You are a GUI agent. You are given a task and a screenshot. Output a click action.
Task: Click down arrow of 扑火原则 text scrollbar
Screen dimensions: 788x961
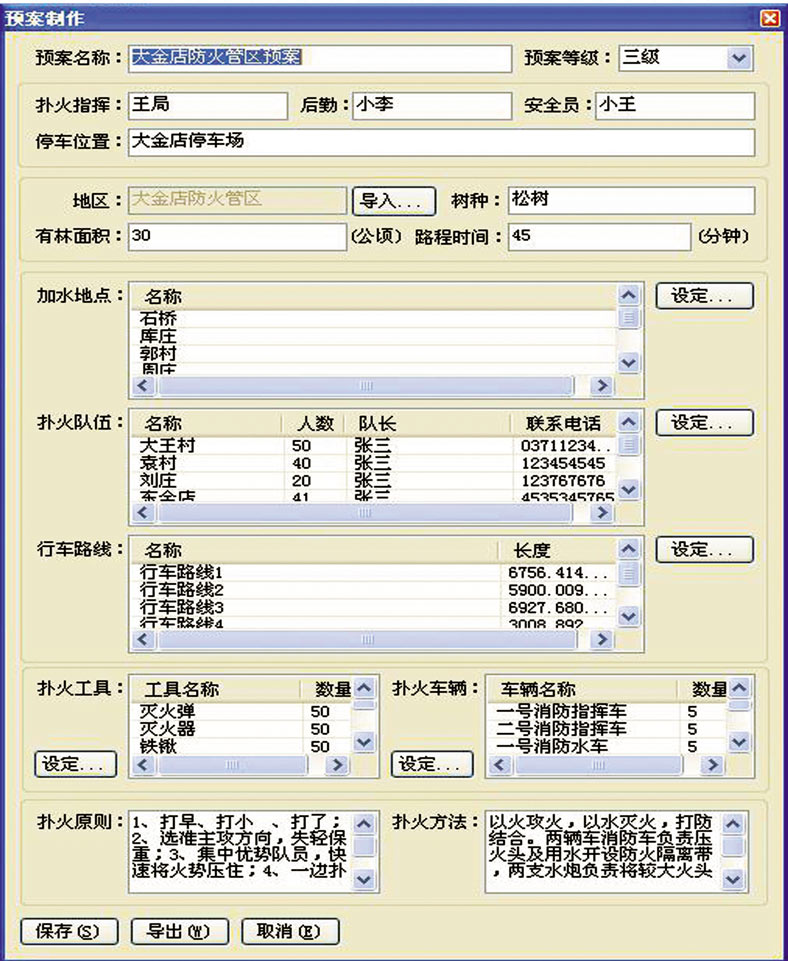click(364, 879)
